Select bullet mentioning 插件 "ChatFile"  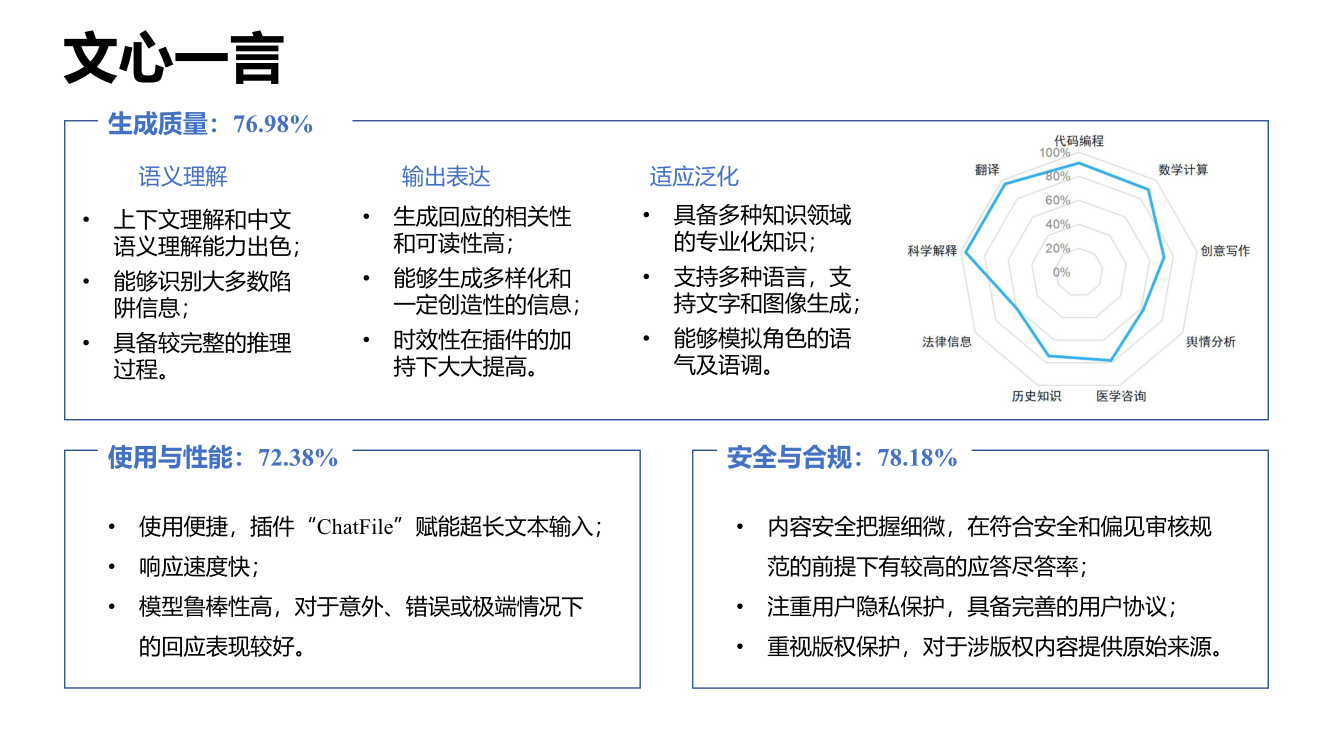pos(370,527)
